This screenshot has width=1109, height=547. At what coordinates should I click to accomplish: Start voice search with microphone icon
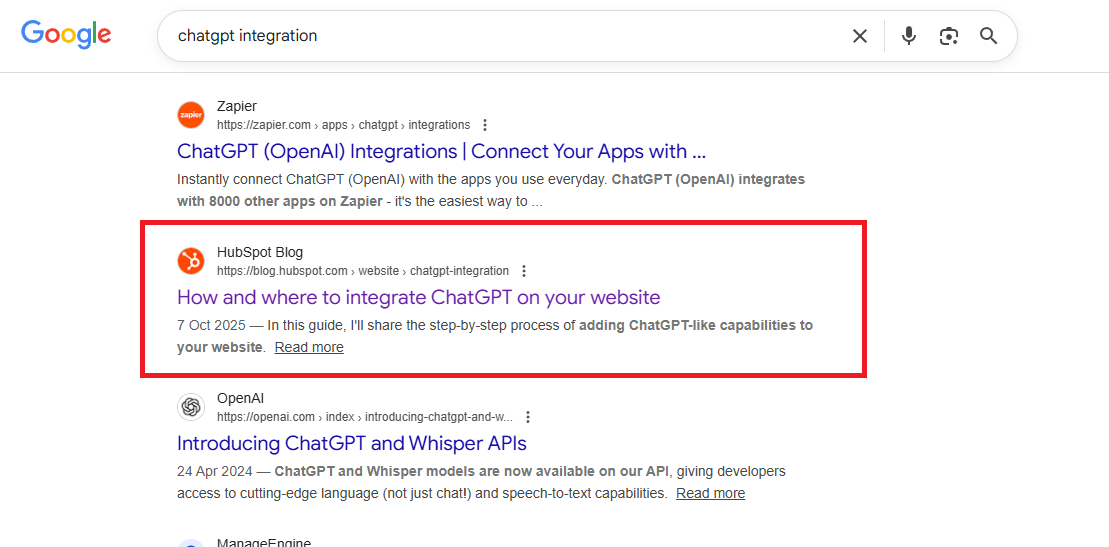point(908,36)
